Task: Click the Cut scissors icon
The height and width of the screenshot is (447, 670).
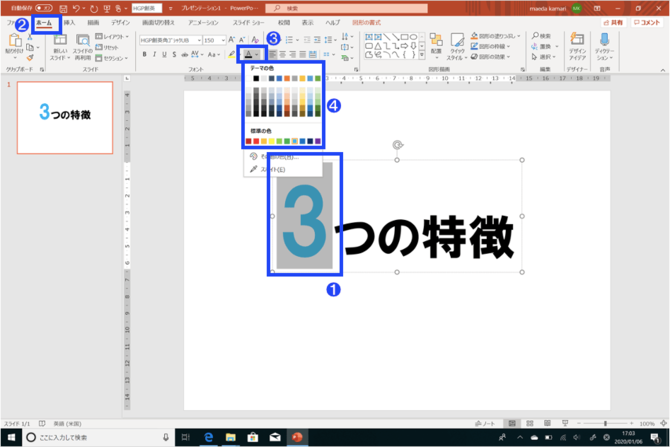Action: click(x=29, y=38)
